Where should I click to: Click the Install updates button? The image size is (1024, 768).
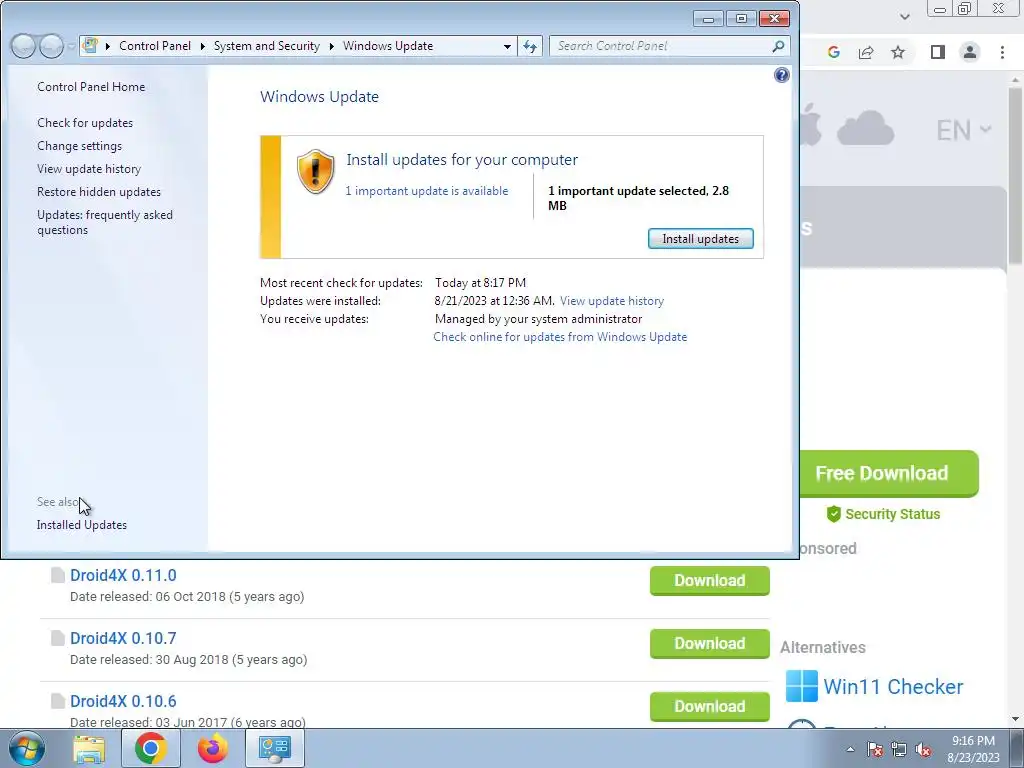coord(700,239)
